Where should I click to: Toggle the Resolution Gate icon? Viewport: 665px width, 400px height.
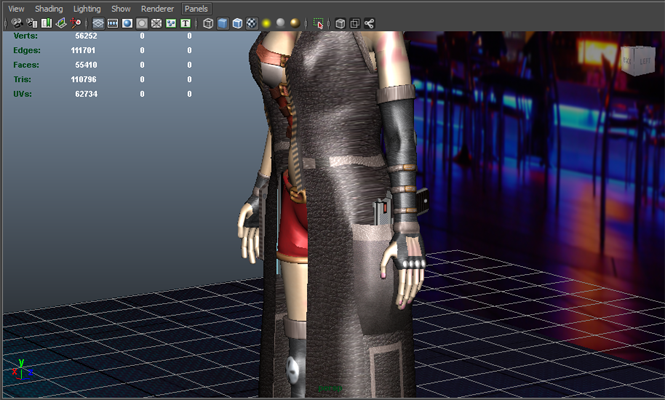(127, 23)
